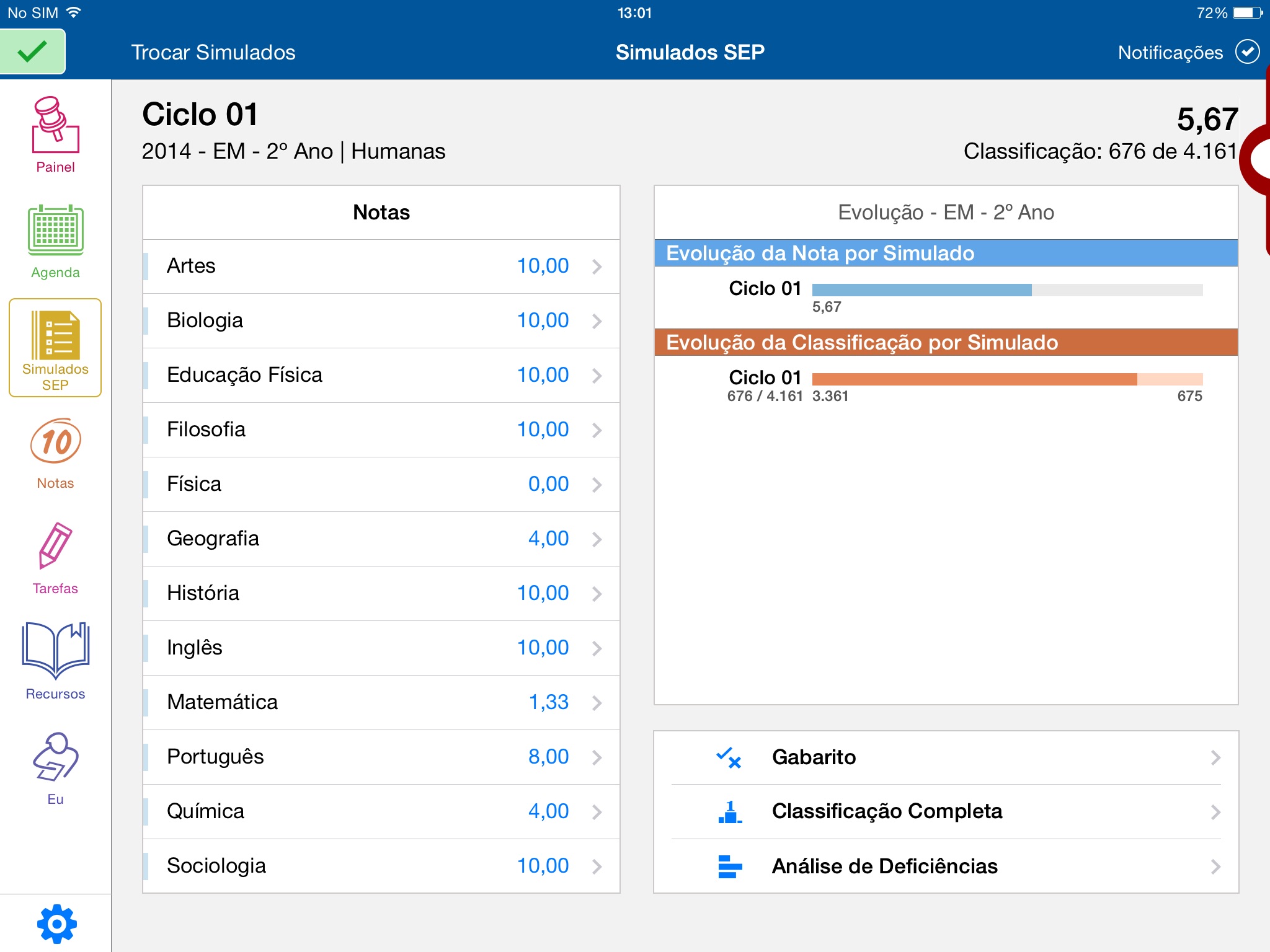Click the Classificação Completa podium icon
This screenshot has width=1270, height=952.
[x=730, y=812]
